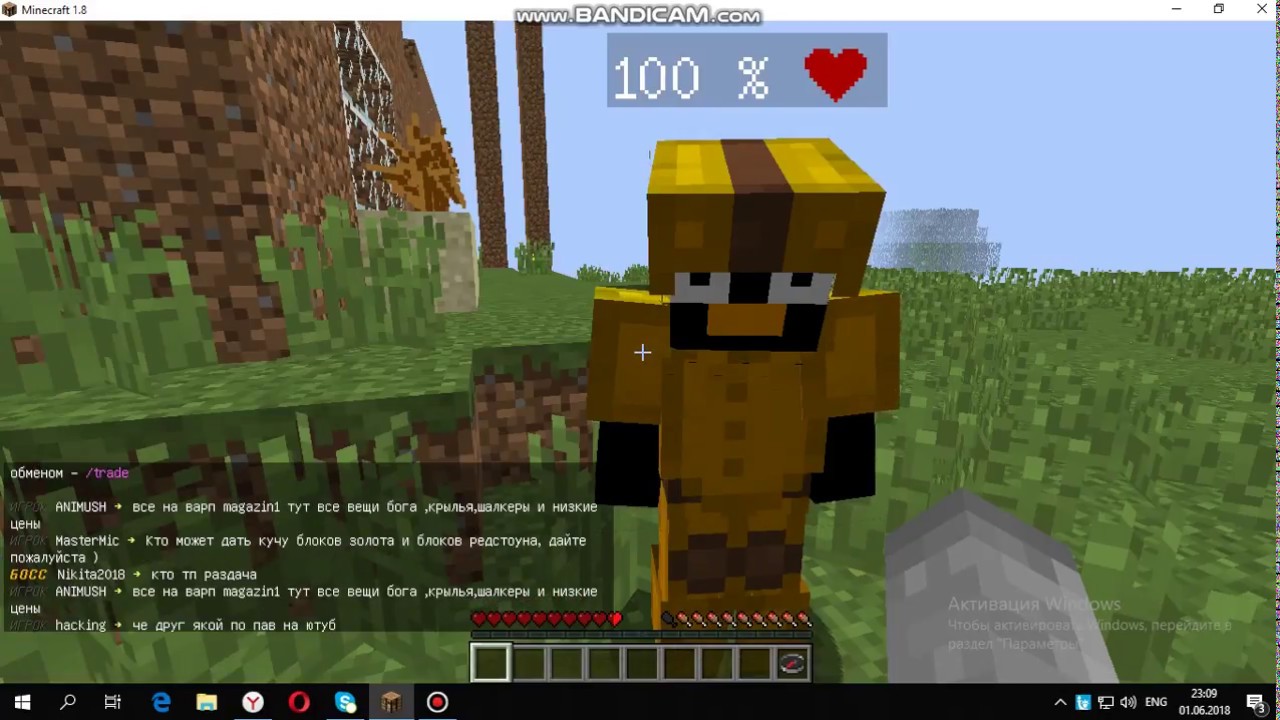Select the compass in the last hotbar slot
The image size is (1280, 720).
click(x=792, y=663)
